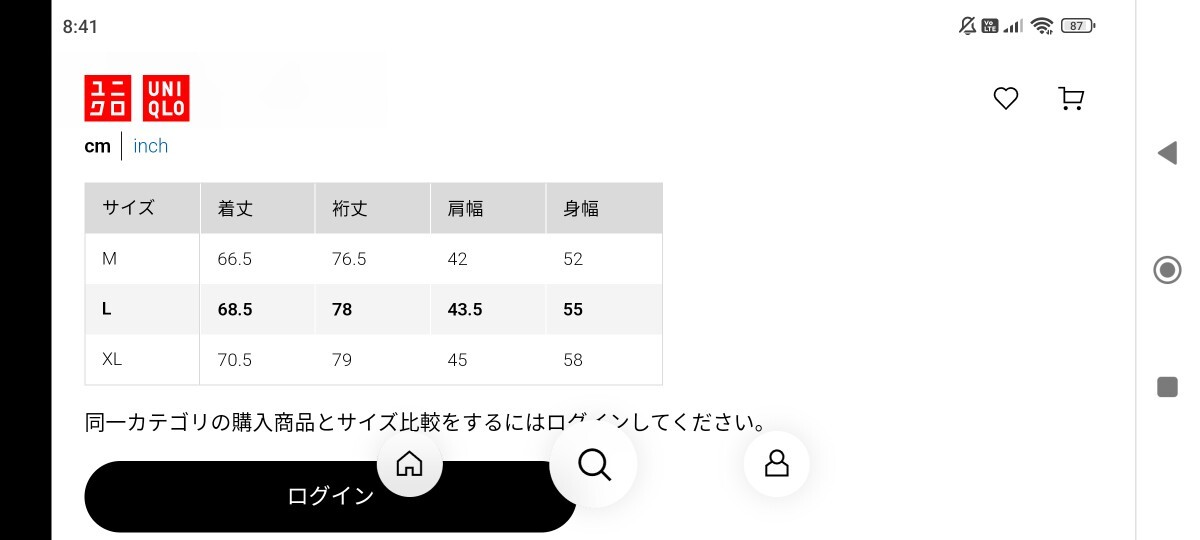Tap the 着丈 column header
The height and width of the screenshot is (540, 1200).
tap(235, 208)
